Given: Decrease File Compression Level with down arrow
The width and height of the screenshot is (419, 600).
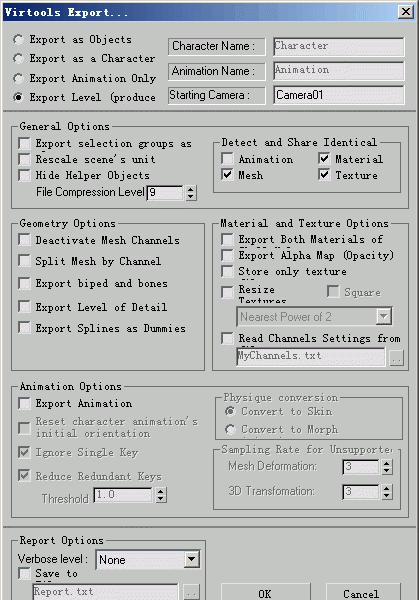Looking at the screenshot, I should [191, 197].
